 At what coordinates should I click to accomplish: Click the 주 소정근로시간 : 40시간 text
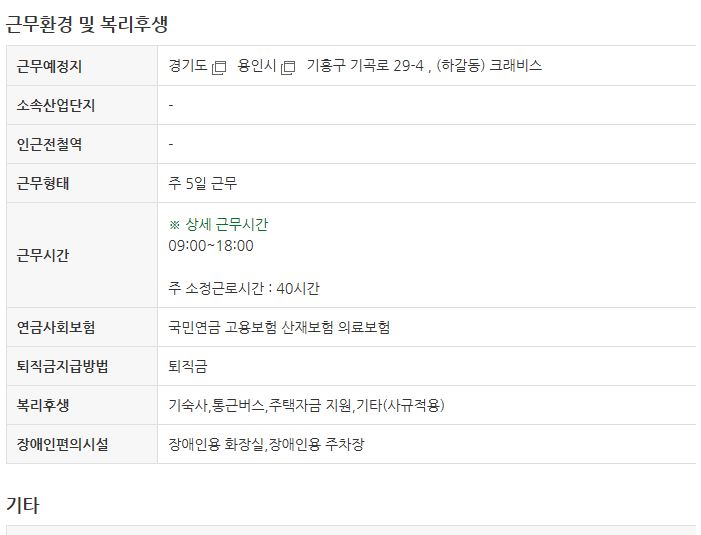[244, 288]
